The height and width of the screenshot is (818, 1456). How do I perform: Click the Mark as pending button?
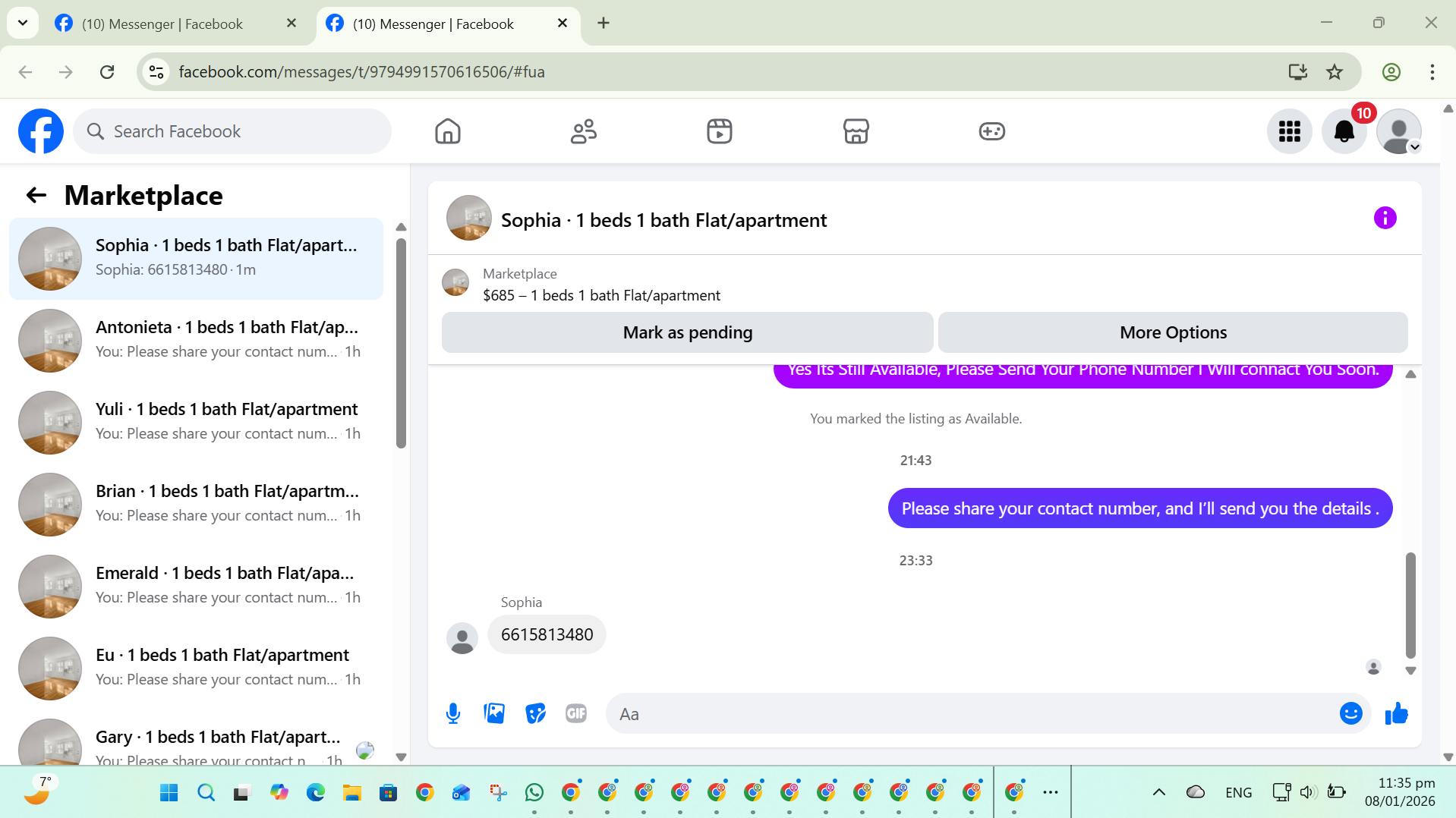688,332
